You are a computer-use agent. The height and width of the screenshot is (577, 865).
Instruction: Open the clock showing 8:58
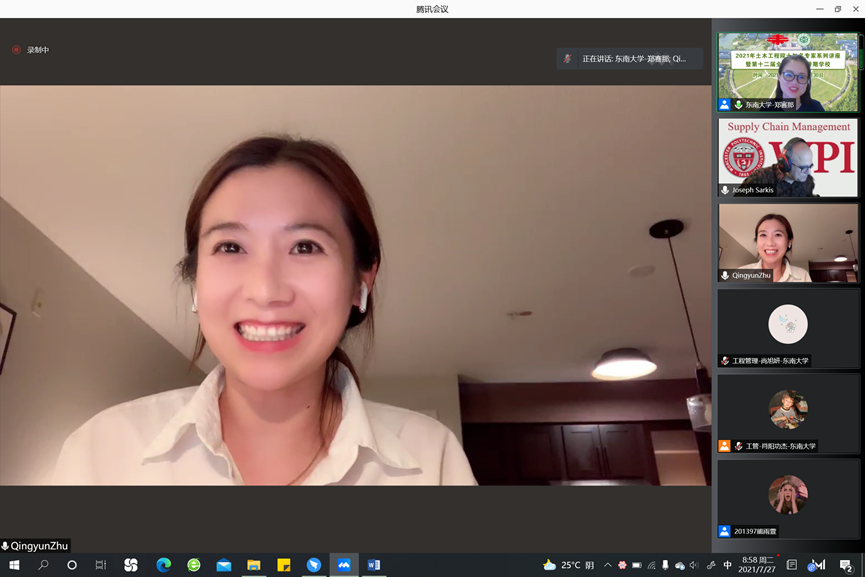click(x=756, y=565)
